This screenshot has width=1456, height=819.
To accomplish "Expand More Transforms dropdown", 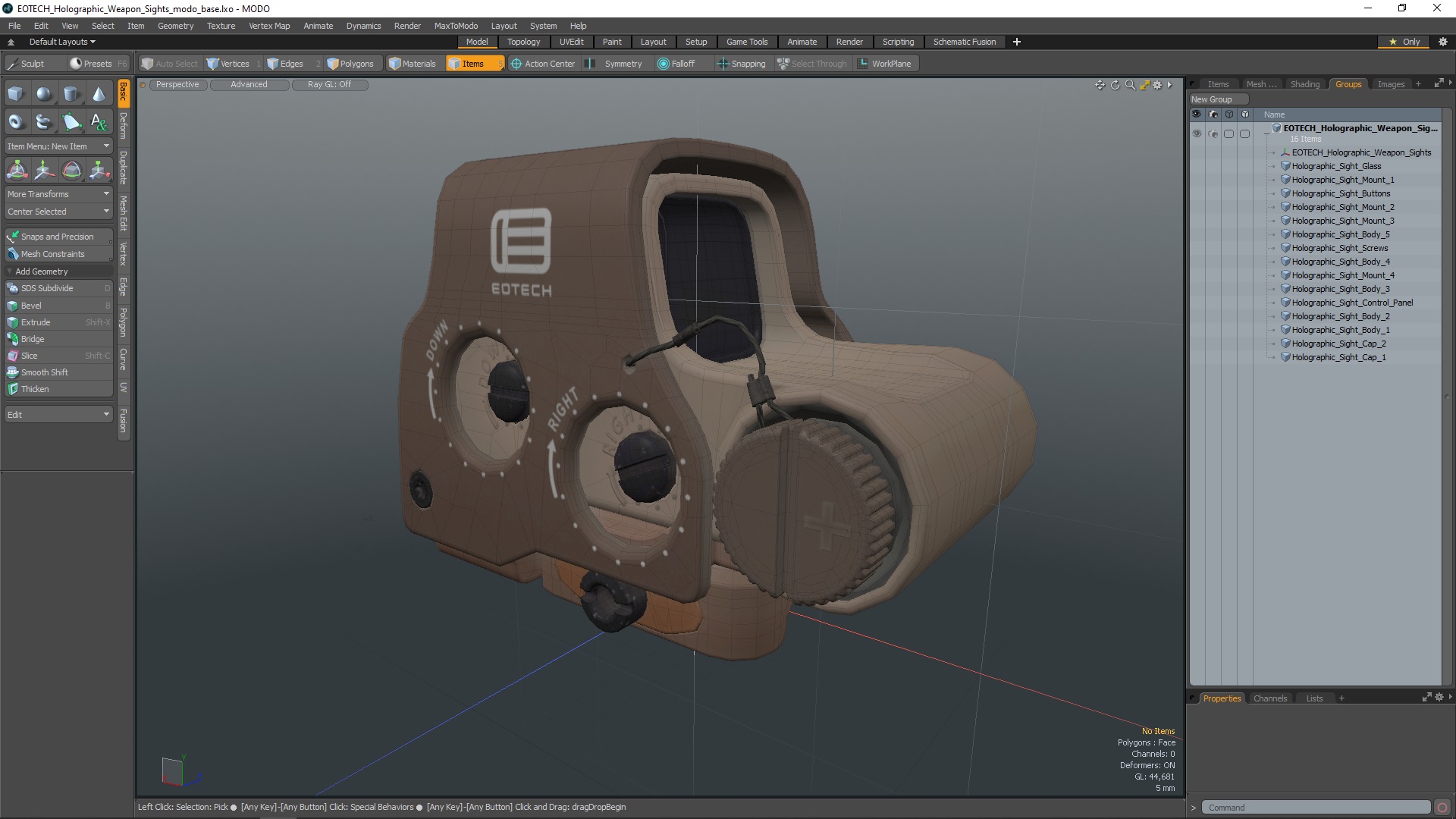I will tap(58, 194).
